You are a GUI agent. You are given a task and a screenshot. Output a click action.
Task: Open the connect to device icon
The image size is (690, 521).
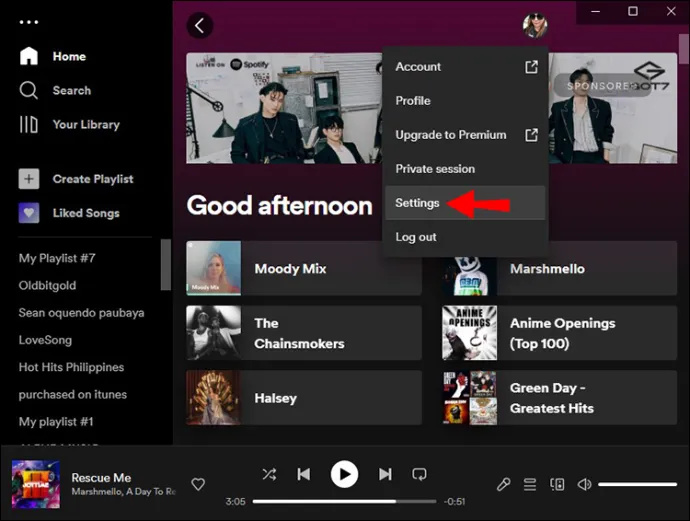point(557,484)
